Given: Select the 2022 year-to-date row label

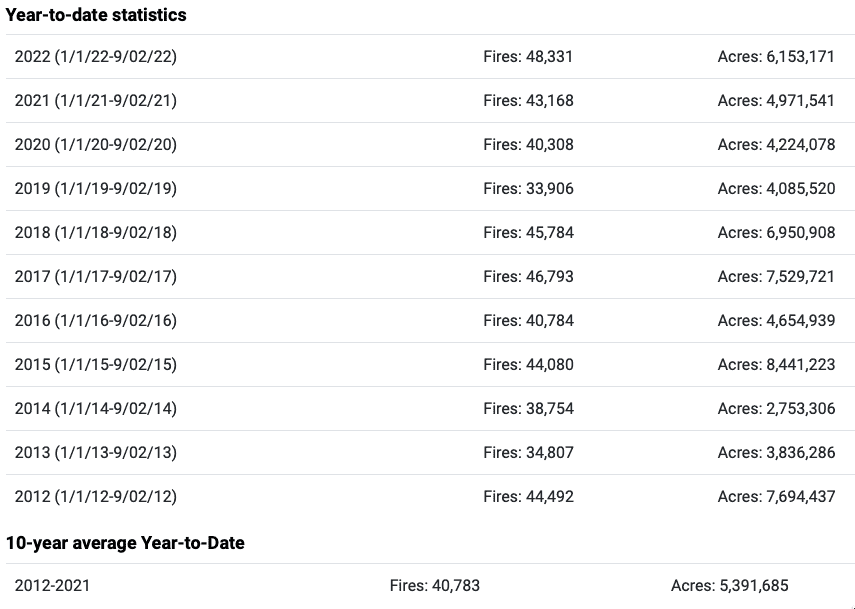Looking at the screenshot, I should (95, 57).
